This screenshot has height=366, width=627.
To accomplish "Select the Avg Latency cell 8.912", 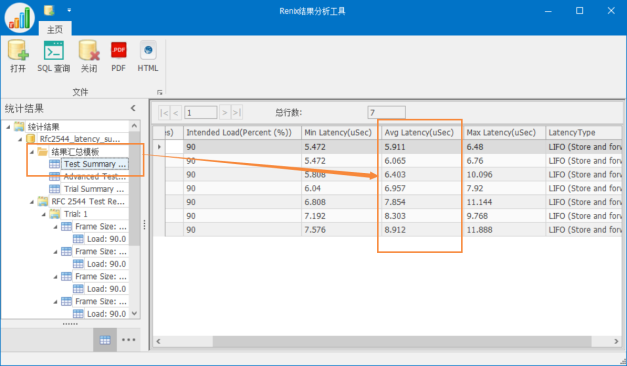I will [422, 230].
